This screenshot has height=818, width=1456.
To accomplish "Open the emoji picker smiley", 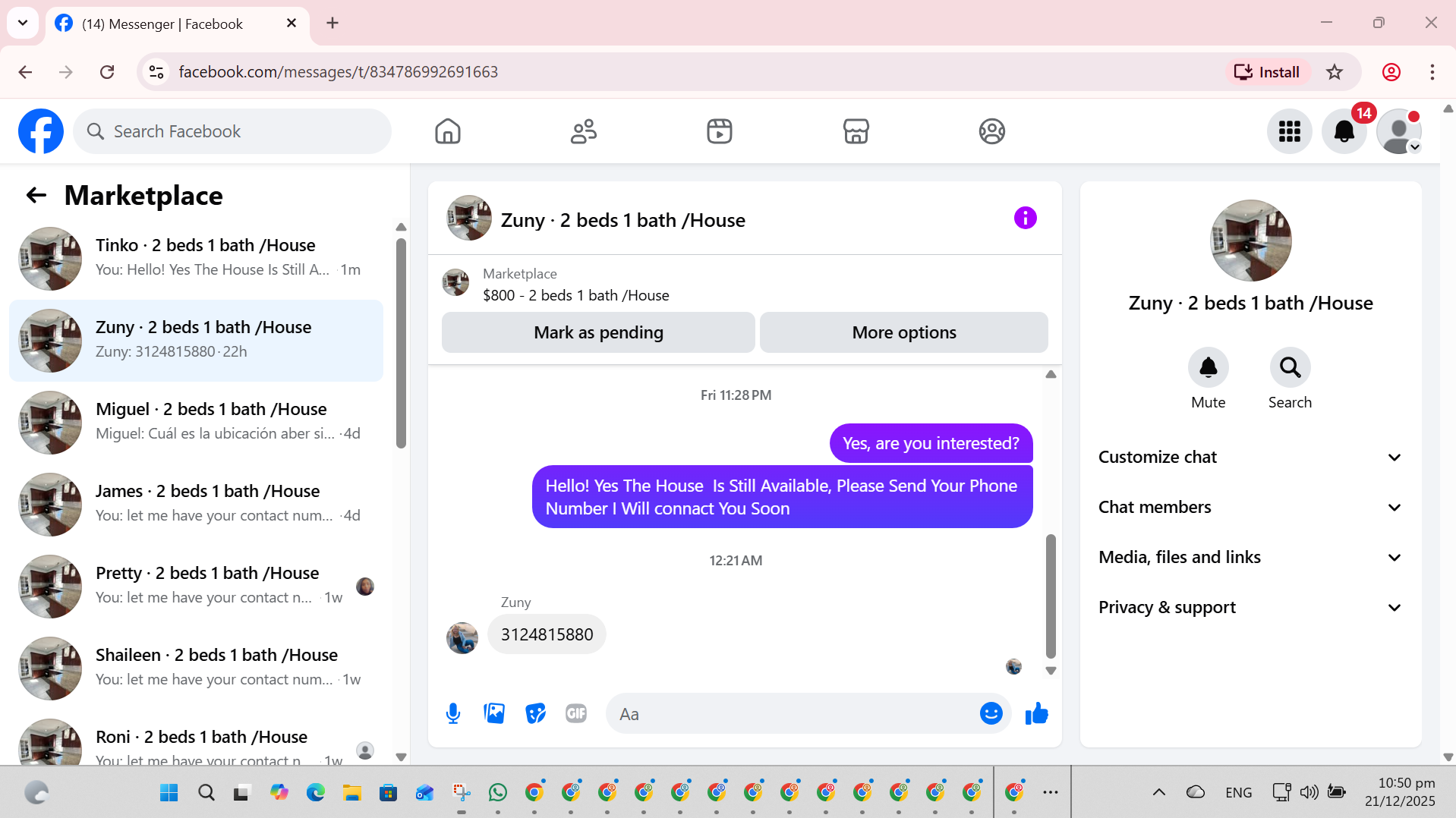I will pyautogui.click(x=991, y=713).
